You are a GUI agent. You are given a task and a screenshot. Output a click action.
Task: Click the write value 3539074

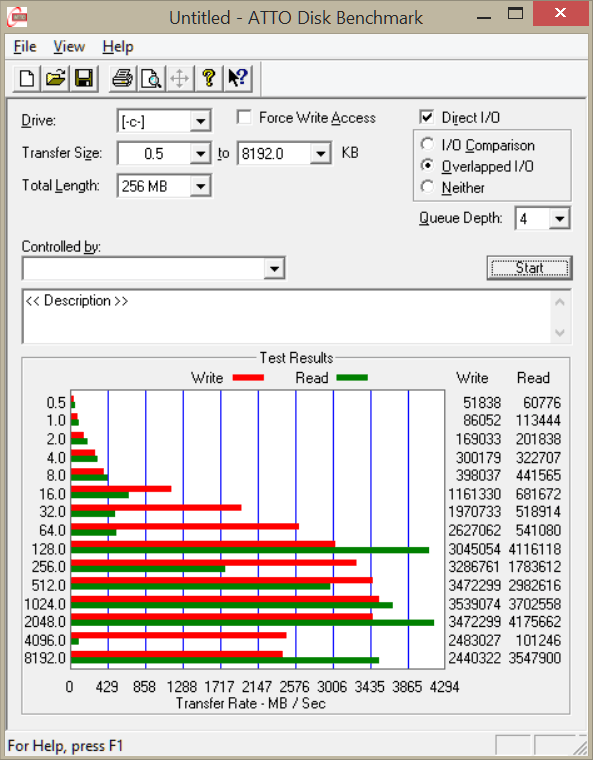[474, 604]
